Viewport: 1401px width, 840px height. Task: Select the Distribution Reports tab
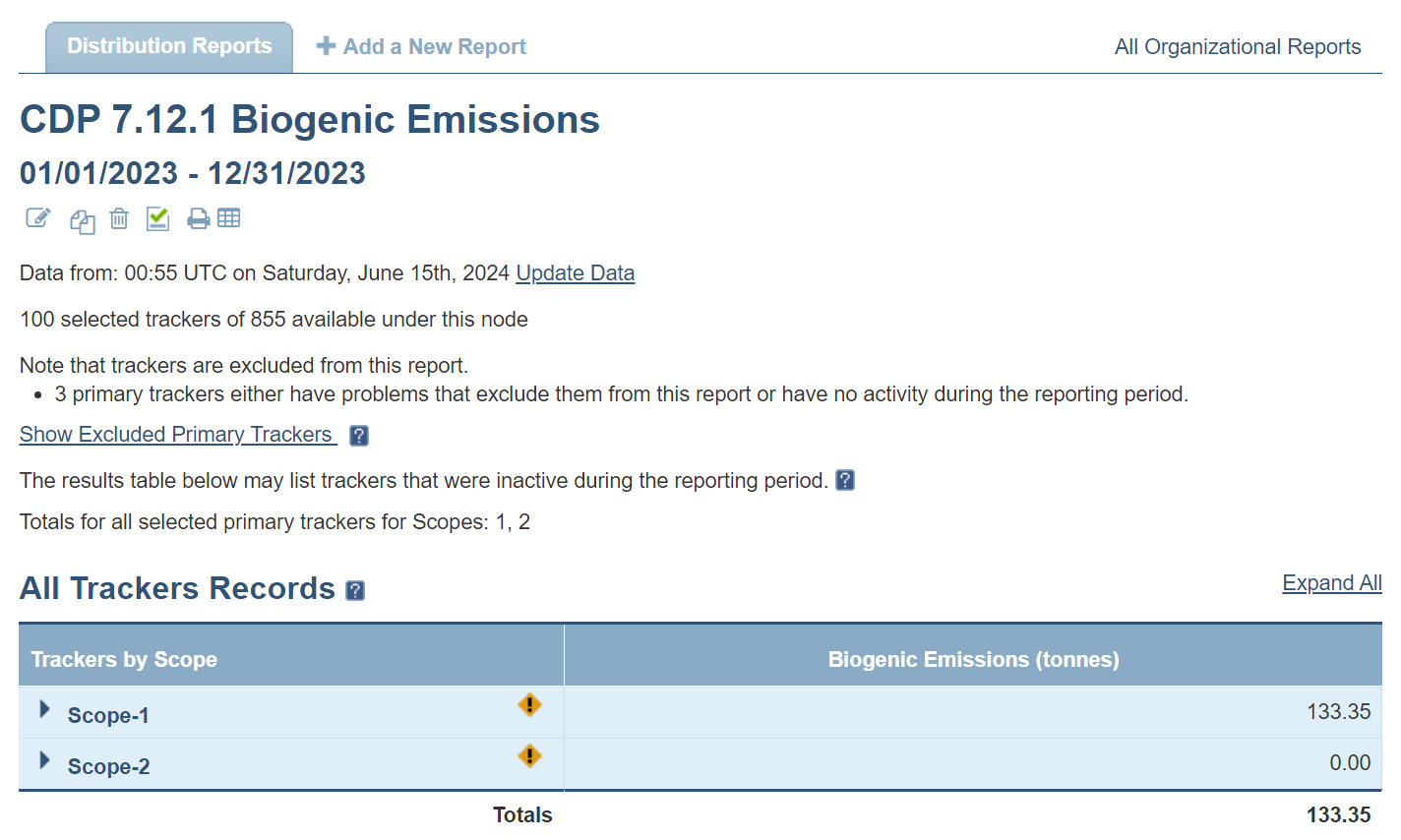point(169,46)
